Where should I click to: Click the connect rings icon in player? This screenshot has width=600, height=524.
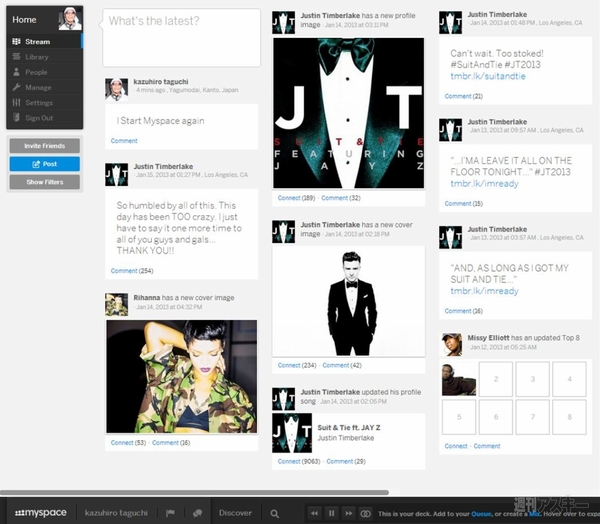(x=366, y=513)
